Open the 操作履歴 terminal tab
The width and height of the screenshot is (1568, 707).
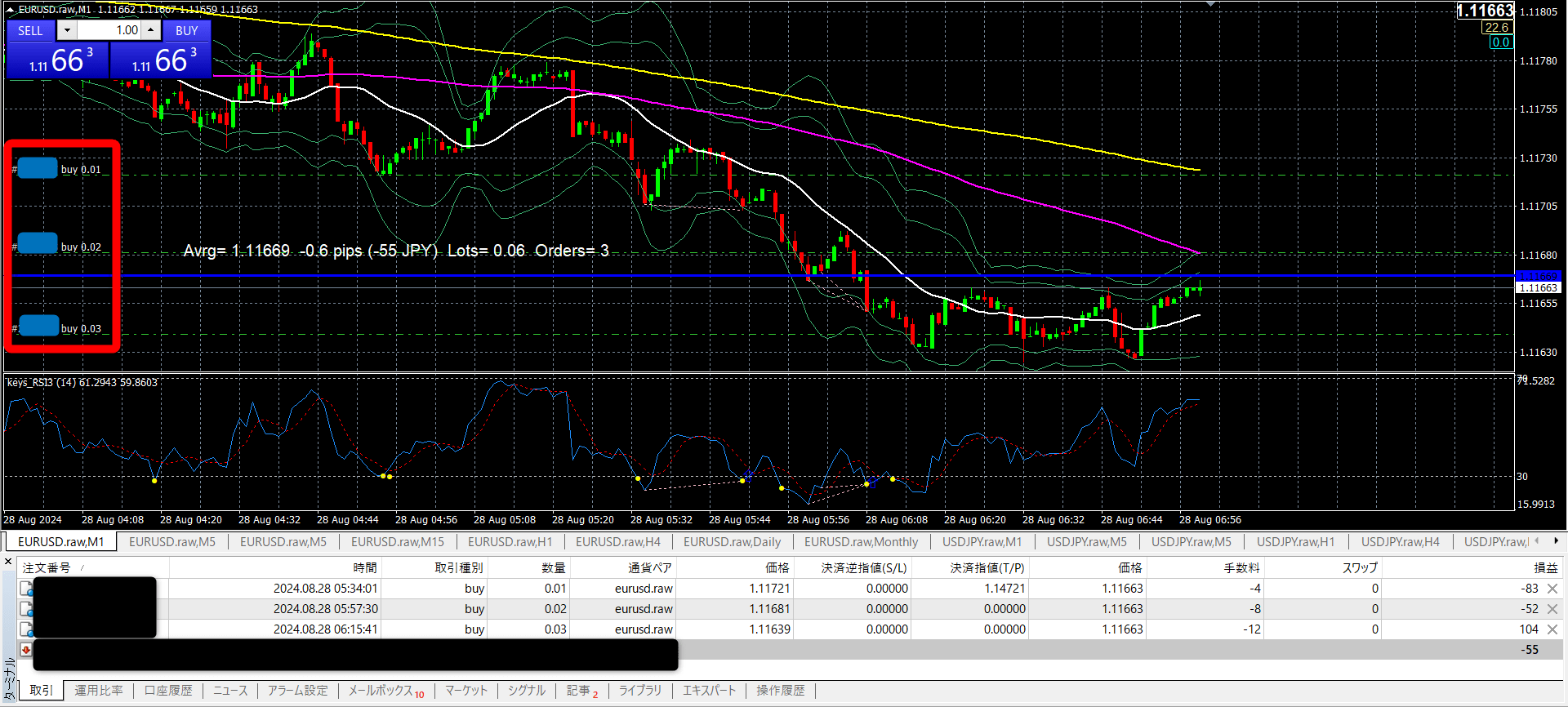pos(781,691)
